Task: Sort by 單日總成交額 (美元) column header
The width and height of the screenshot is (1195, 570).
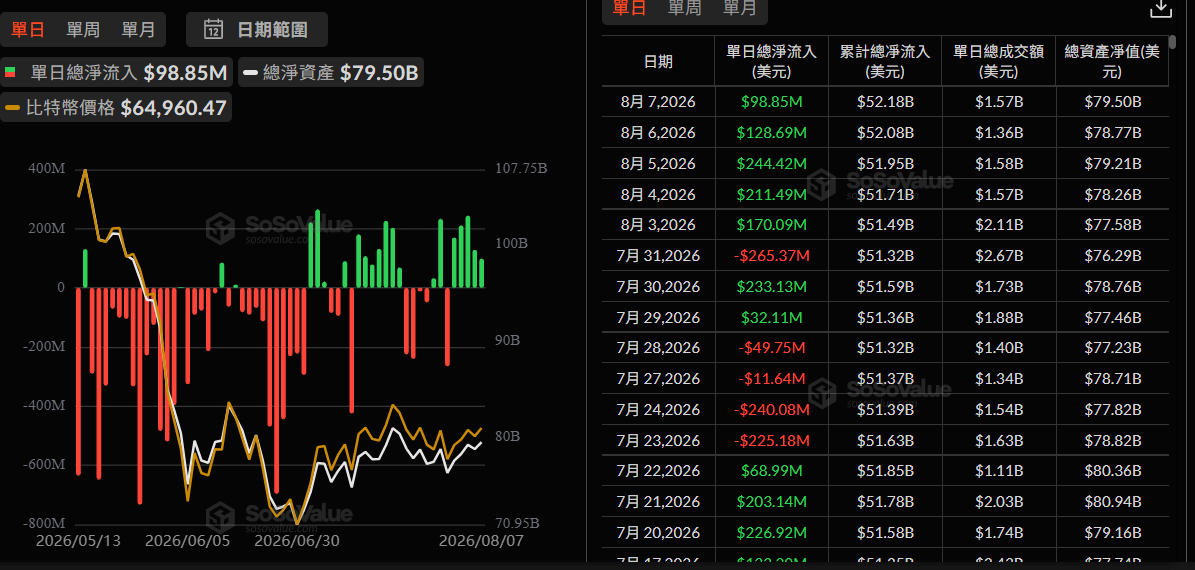Action: 998,62
